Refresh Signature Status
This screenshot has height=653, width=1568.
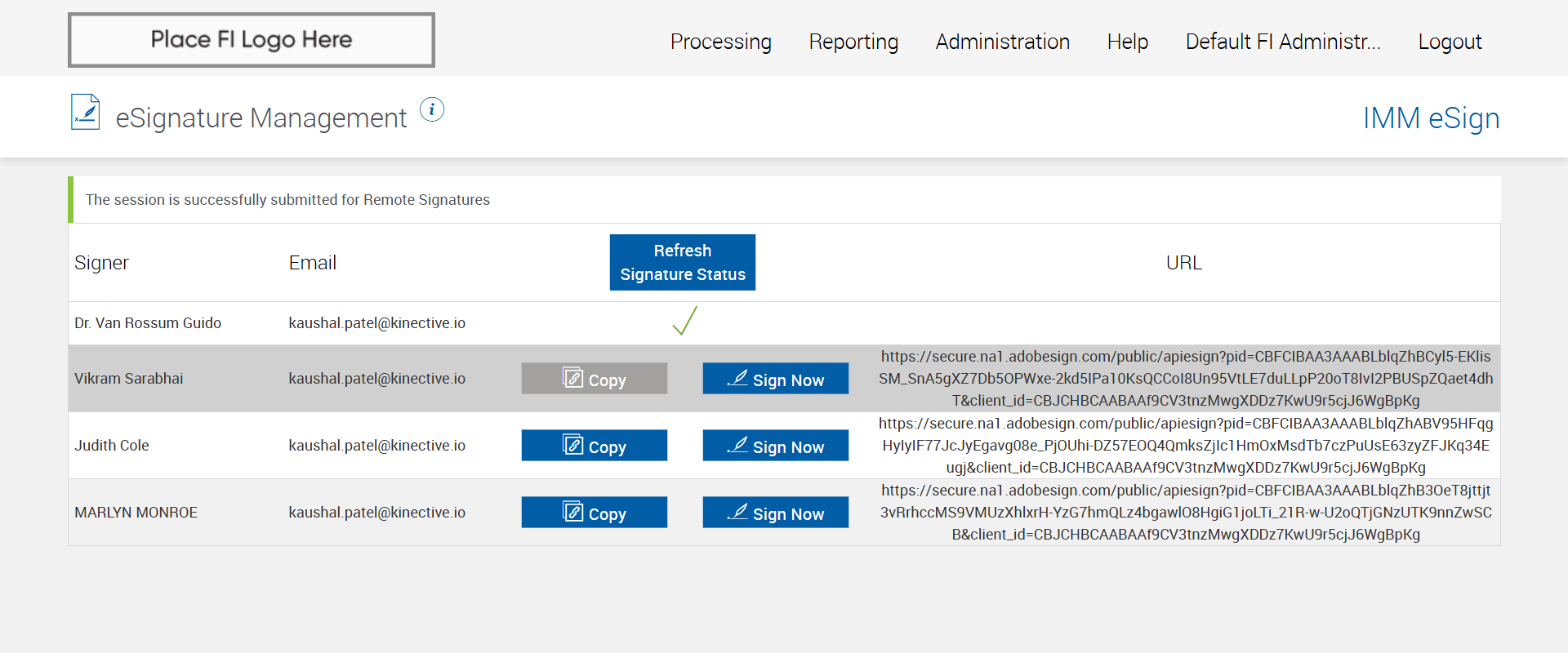[682, 262]
